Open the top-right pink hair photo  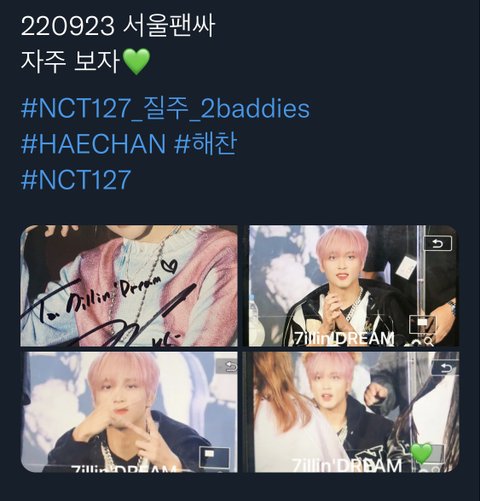pyautogui.click(x=354, y=286)
